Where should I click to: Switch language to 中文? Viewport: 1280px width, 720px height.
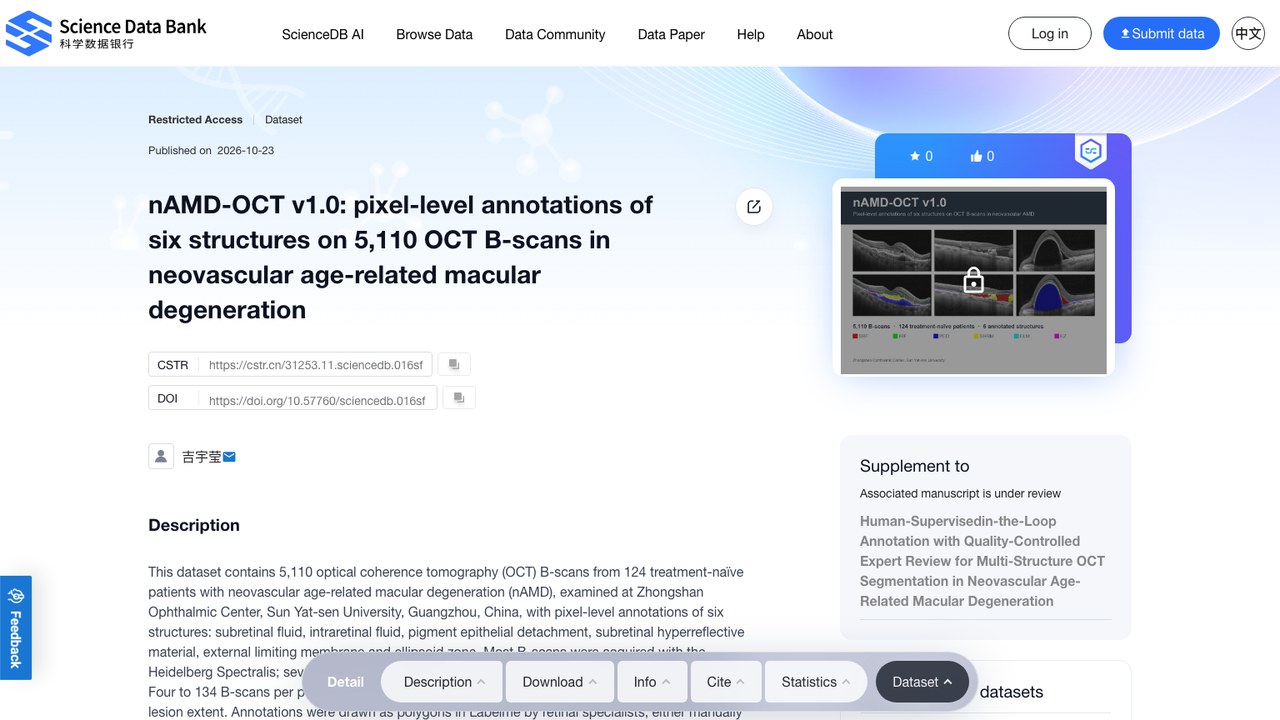[1248, 33]
